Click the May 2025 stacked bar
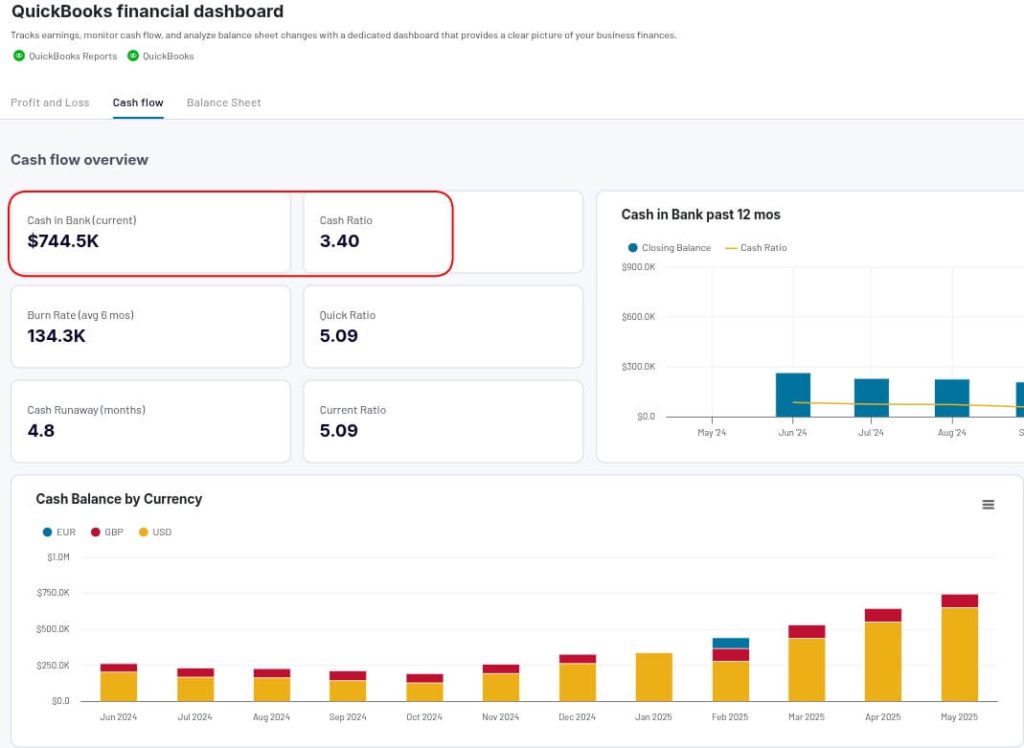Image resolution: width=1024 pixels, height=748 pixels. click(x=959, y=647)
